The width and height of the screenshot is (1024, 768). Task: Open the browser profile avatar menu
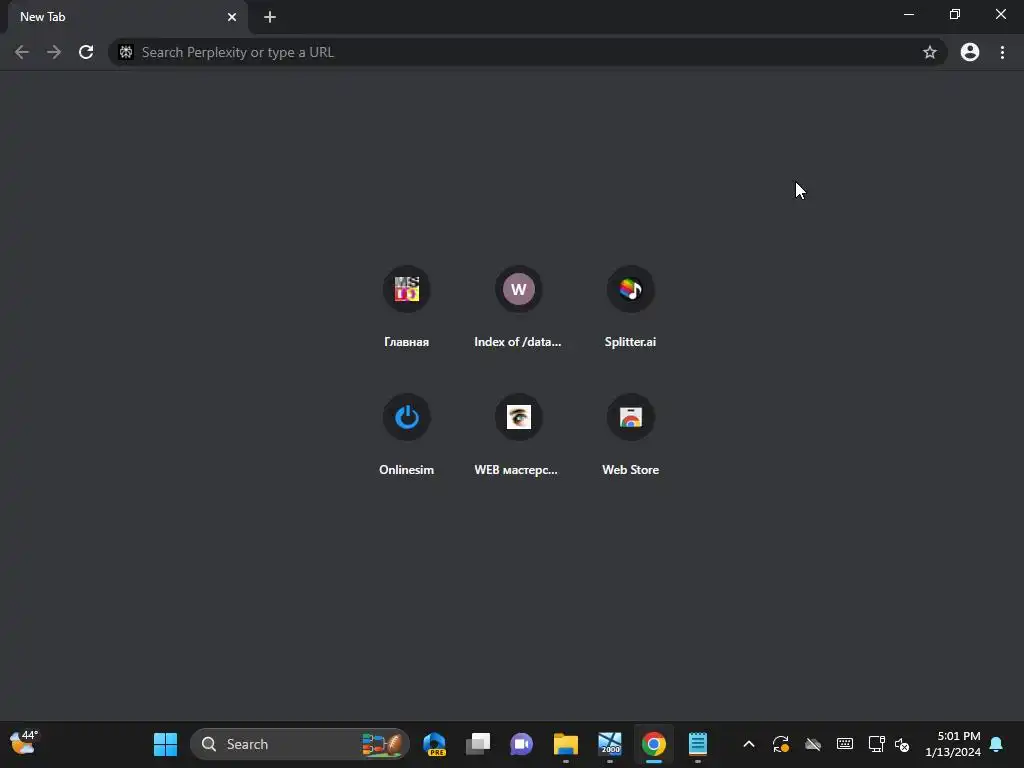coord(970,52)
